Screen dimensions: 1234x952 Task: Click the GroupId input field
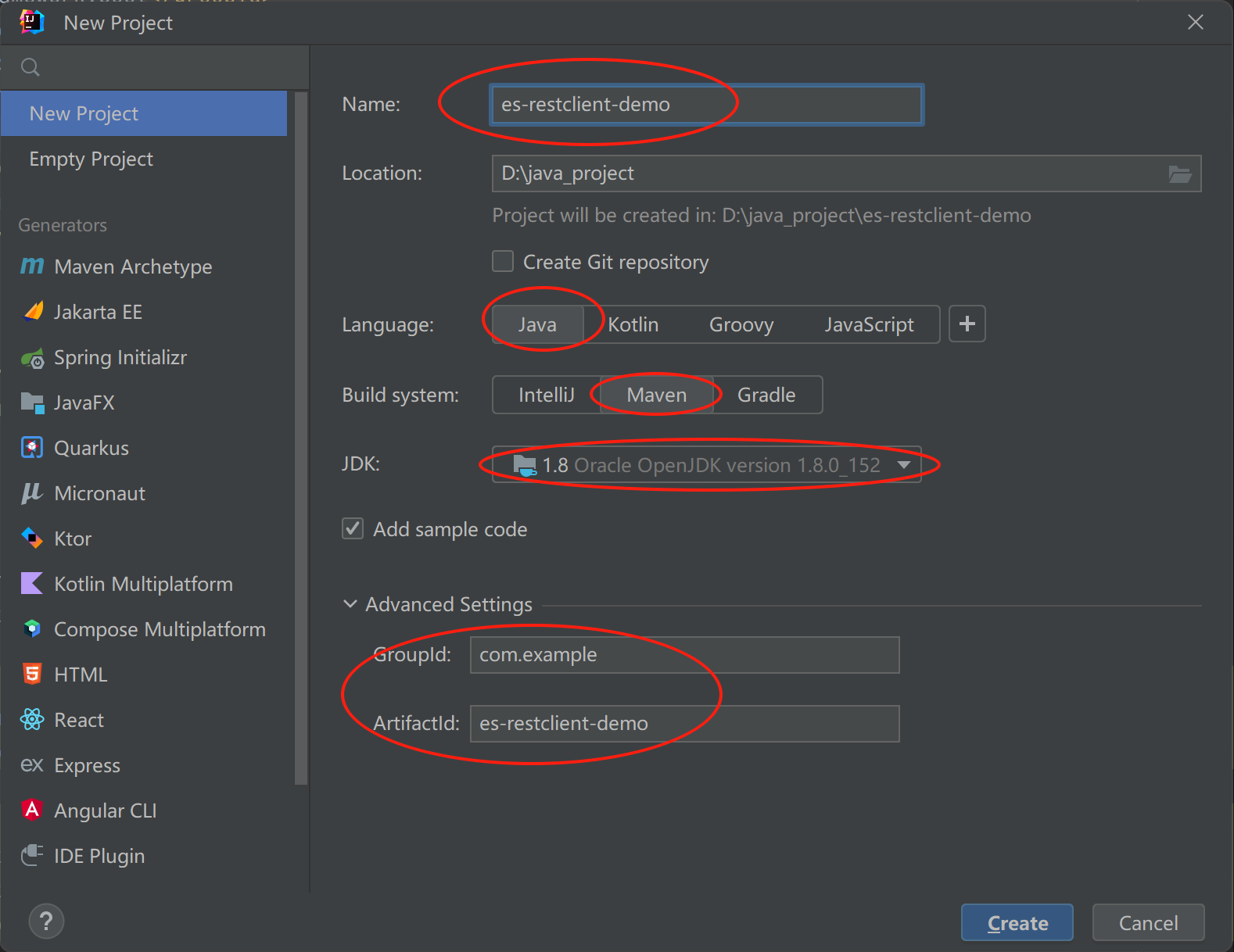pos(684,655)
